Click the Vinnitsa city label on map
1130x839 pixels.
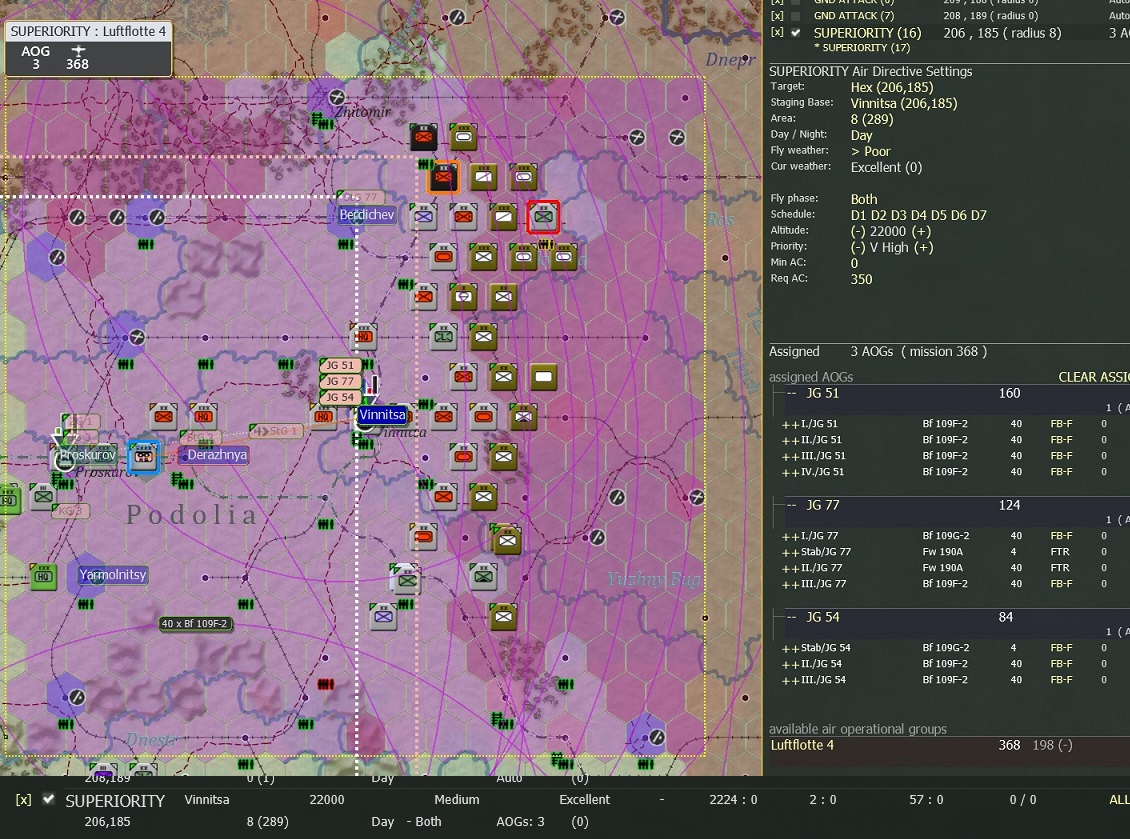382,415
